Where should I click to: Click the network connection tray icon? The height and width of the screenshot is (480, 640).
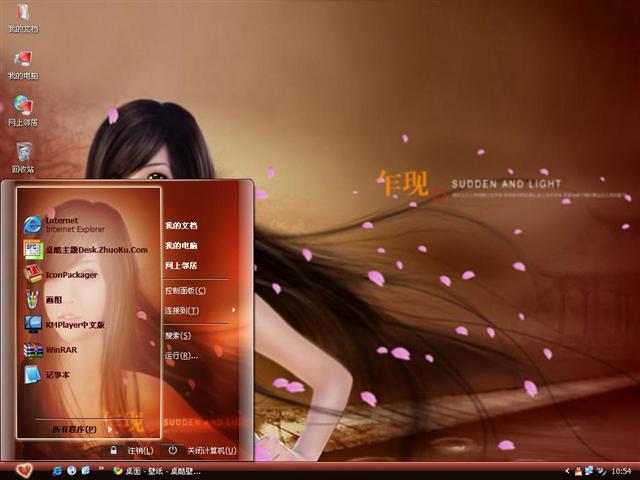point(589,471)
